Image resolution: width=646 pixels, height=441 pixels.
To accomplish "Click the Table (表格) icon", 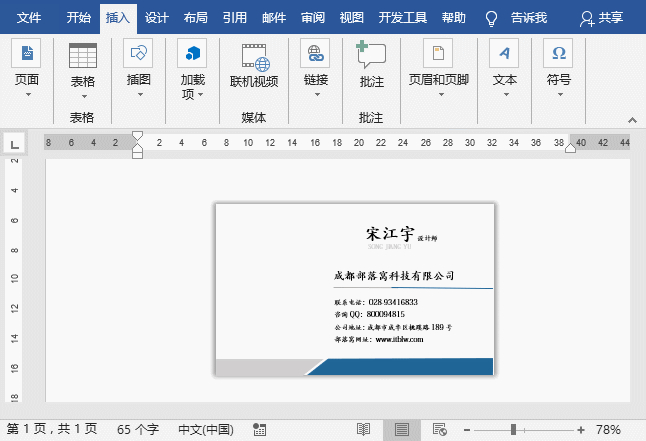I will point(83,56).
